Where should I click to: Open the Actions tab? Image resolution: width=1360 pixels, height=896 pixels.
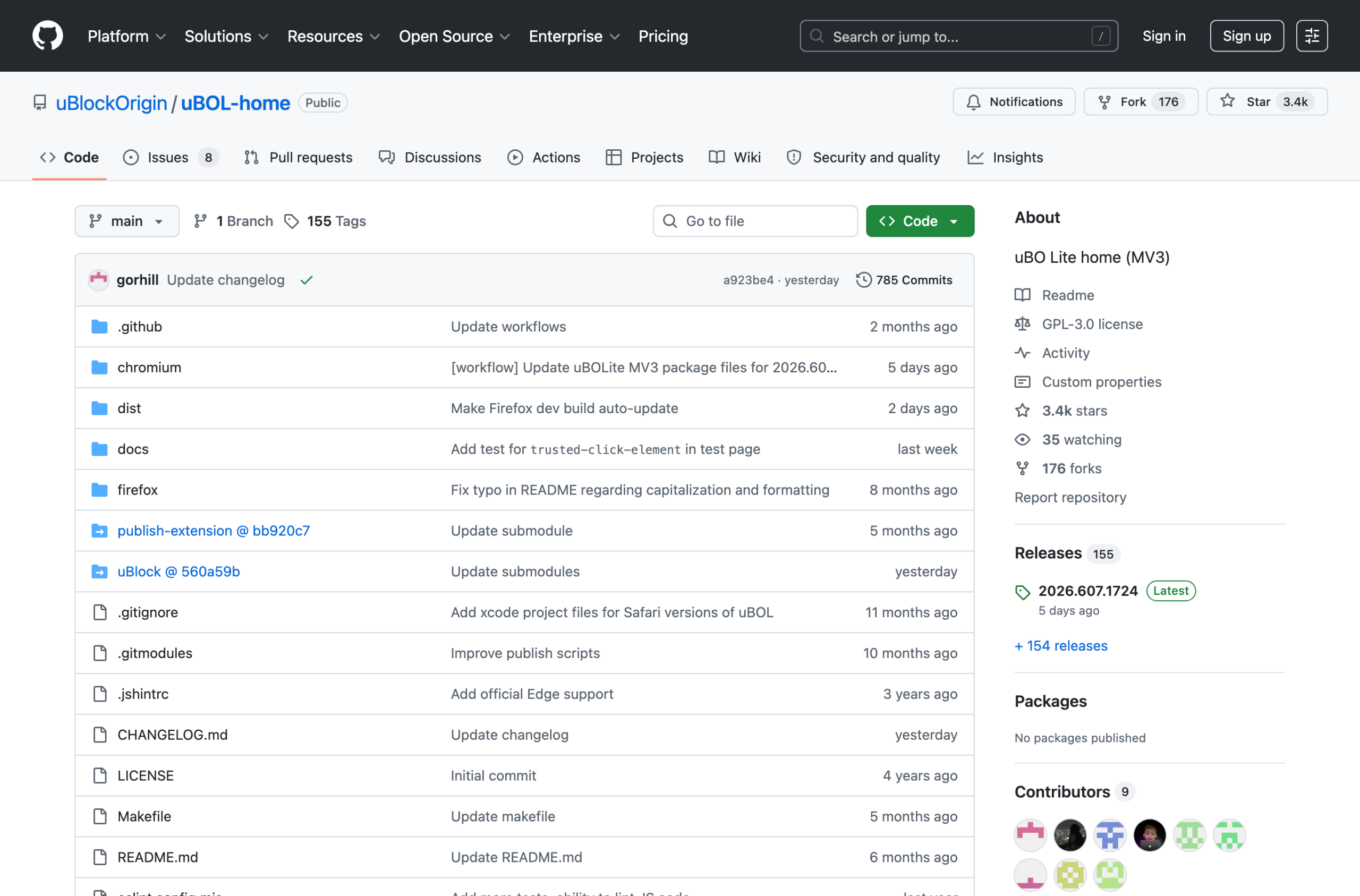point(543,157)
